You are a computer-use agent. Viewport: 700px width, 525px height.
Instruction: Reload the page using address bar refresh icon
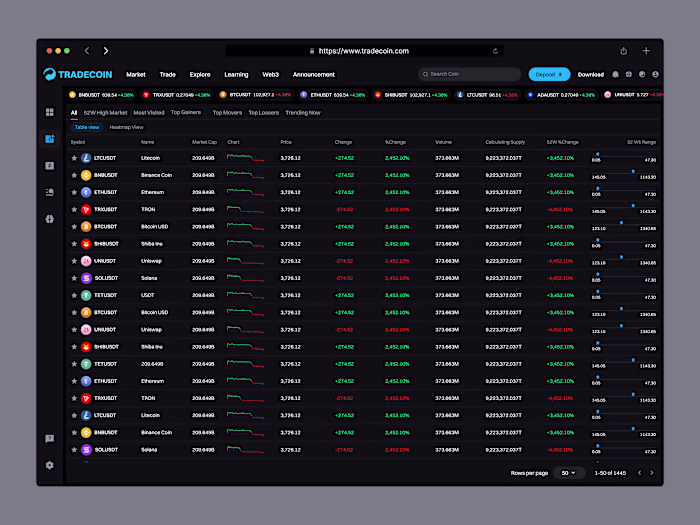[x=495, y=51]
